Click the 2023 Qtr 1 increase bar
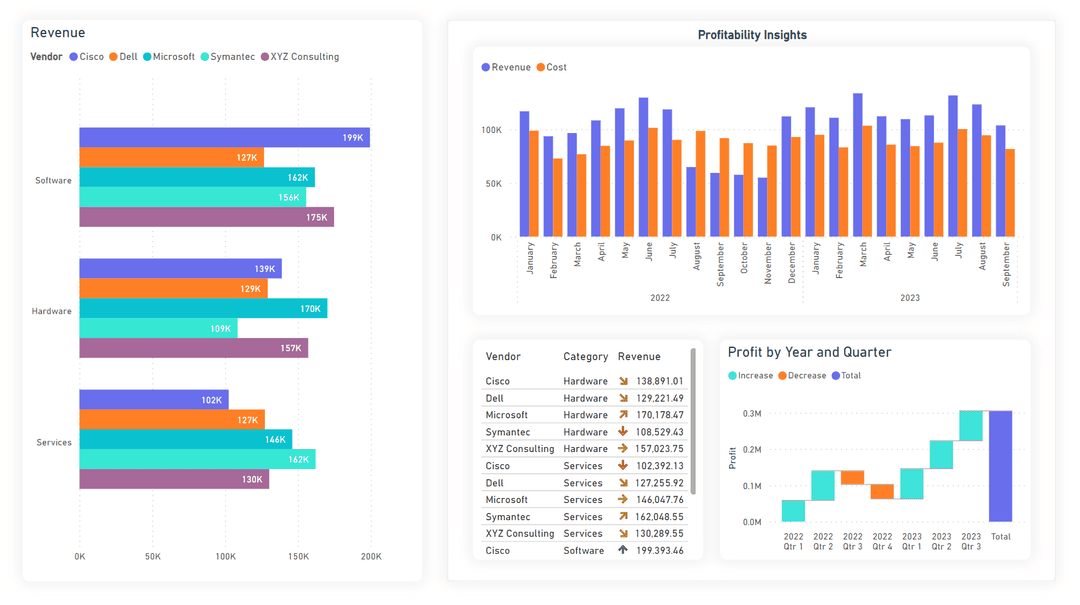Image resolution: width=1080 pixels, height=605 pixels. [911, 484]
